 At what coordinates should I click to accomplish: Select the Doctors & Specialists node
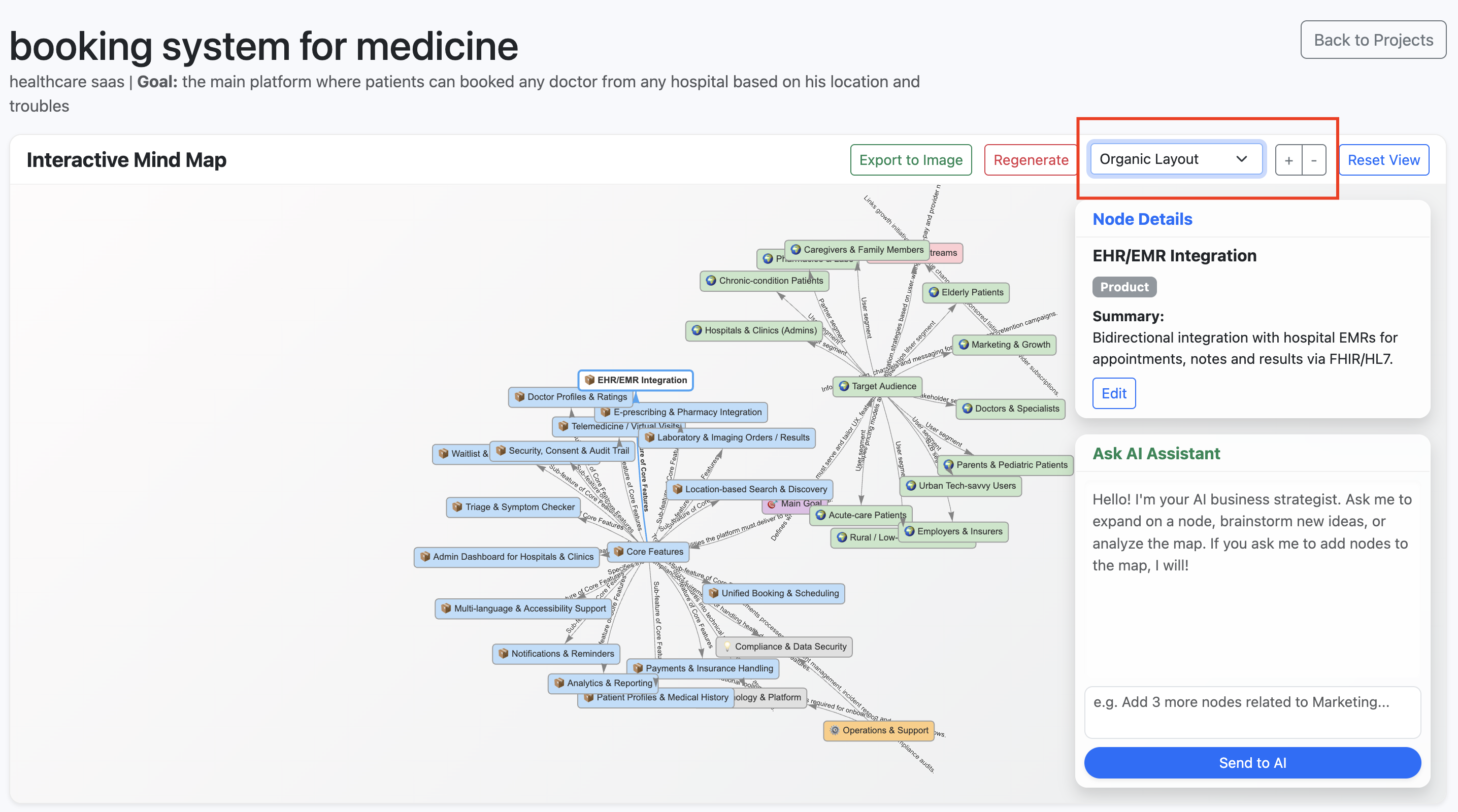(1016, 408)
